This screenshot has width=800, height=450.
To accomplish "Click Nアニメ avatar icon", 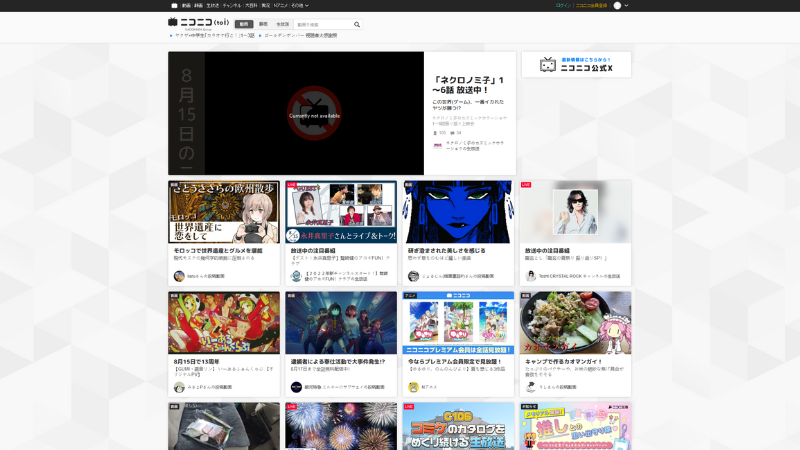I will tap(413, 387).
